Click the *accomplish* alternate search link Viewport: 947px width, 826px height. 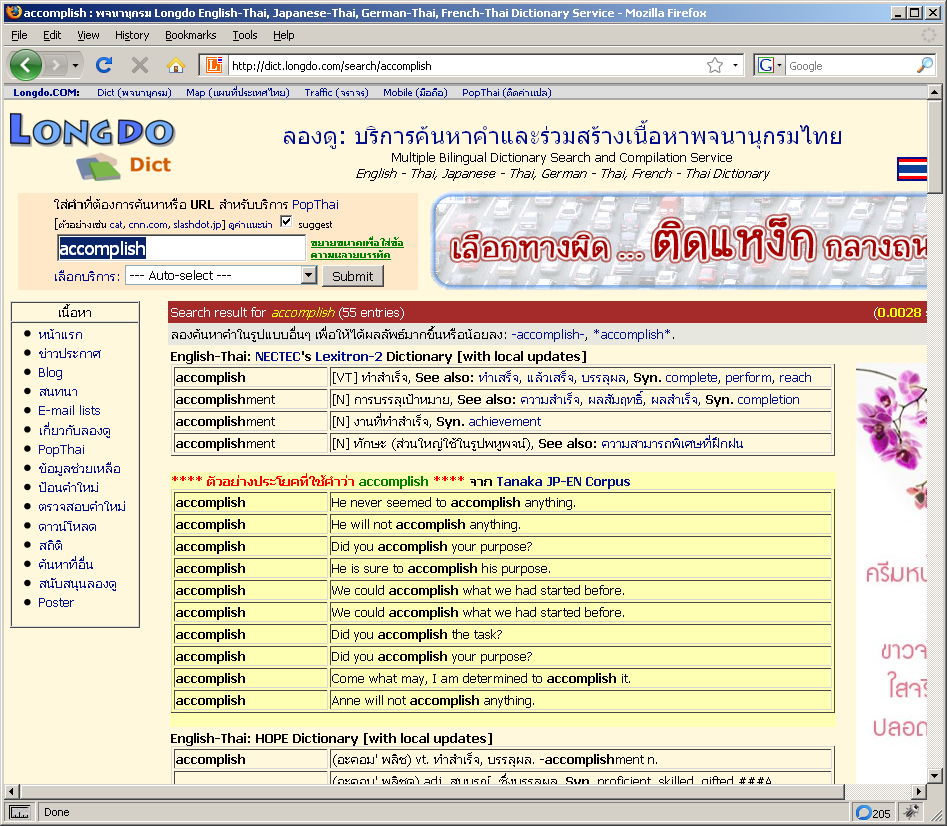click(632, 335)
